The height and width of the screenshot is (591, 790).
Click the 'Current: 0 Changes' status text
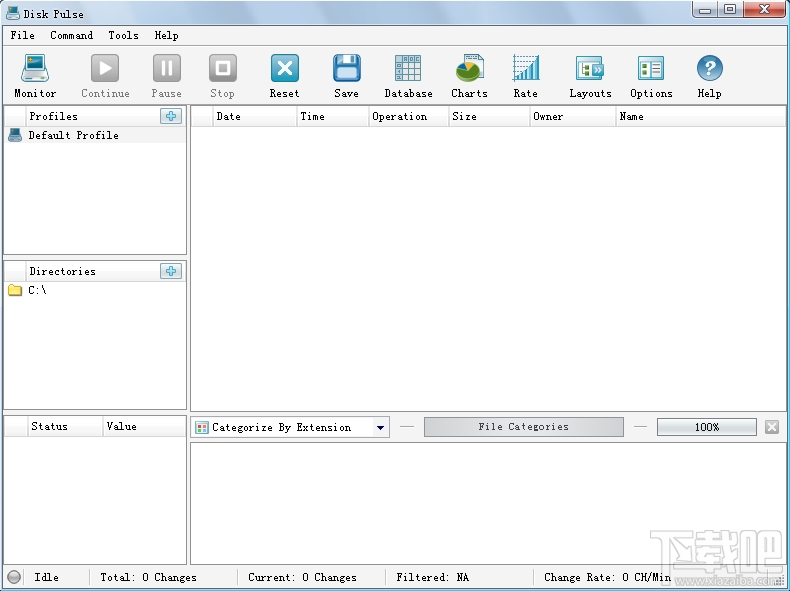tap(302, 577)
